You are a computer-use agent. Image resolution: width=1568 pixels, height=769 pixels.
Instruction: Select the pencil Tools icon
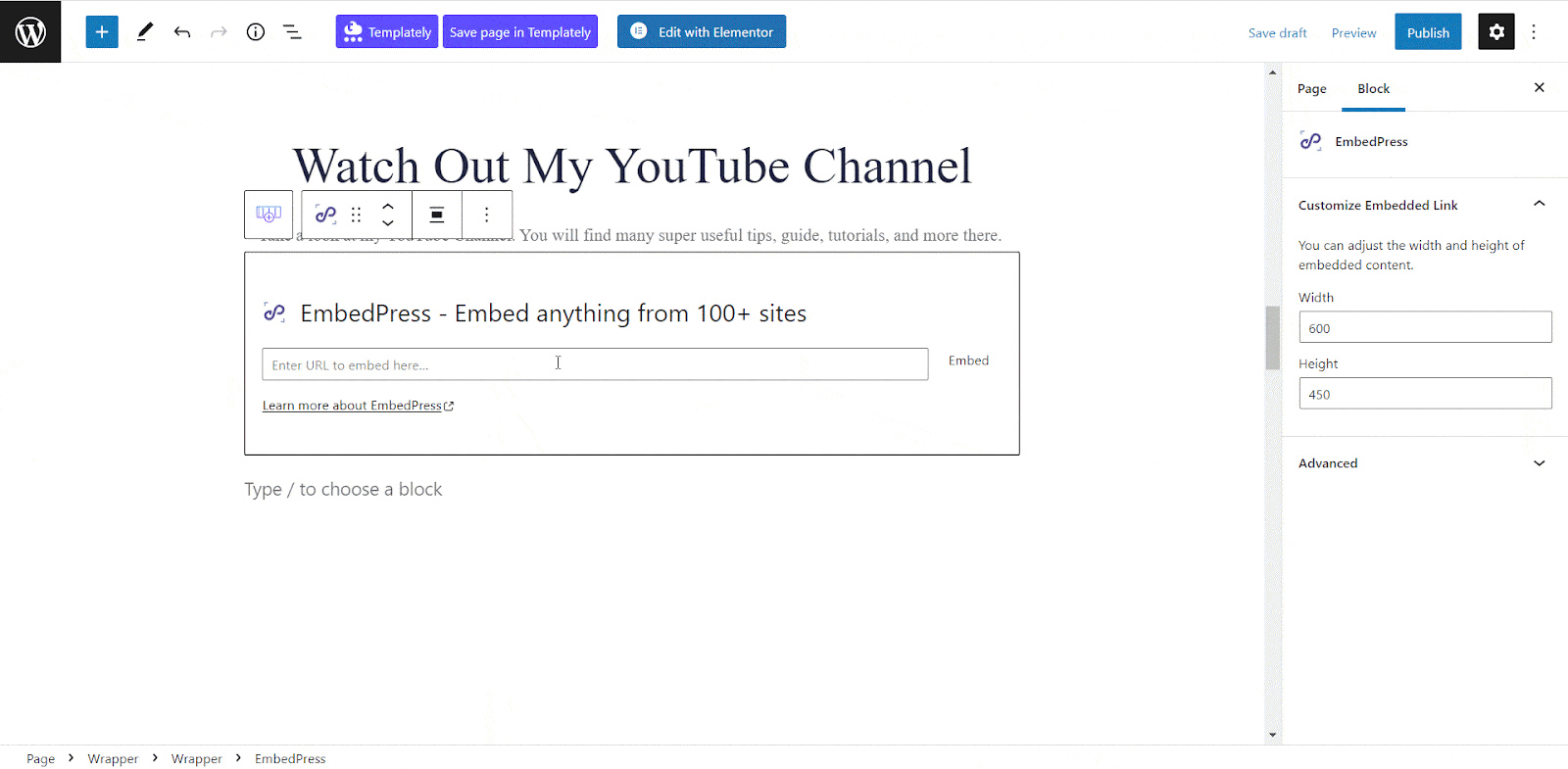click(144, 31)
